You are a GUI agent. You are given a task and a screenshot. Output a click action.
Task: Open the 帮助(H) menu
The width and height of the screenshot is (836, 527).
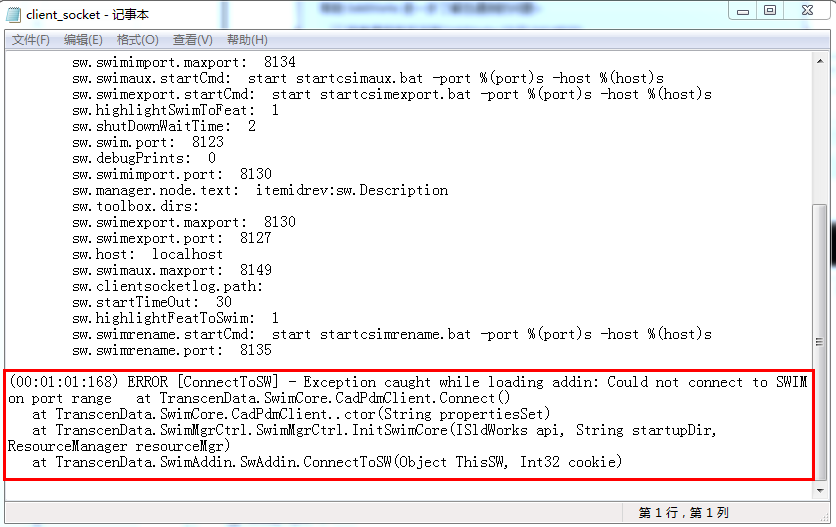(247, 40)
